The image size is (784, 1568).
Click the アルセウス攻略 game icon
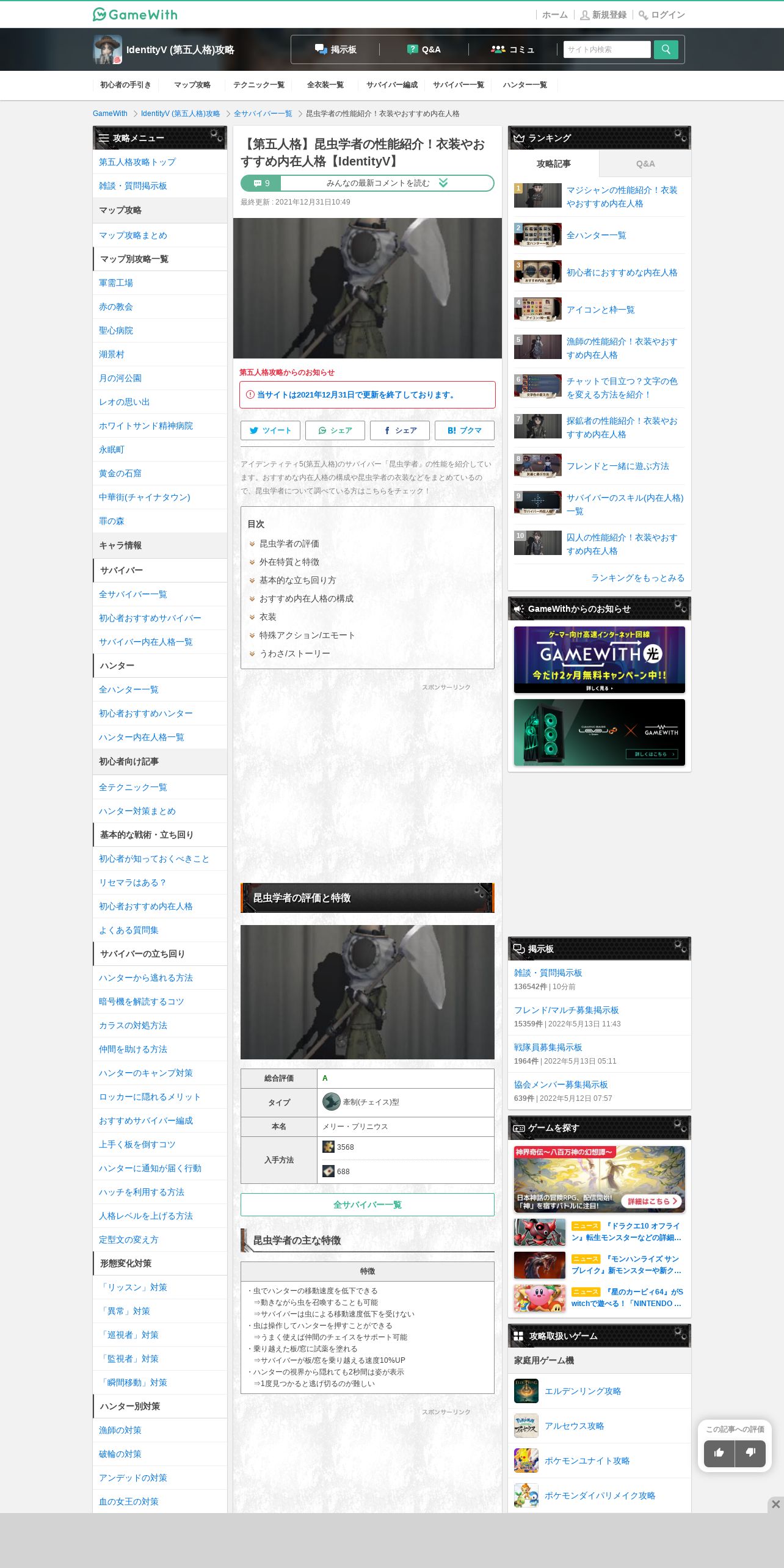click(526, 1426)
